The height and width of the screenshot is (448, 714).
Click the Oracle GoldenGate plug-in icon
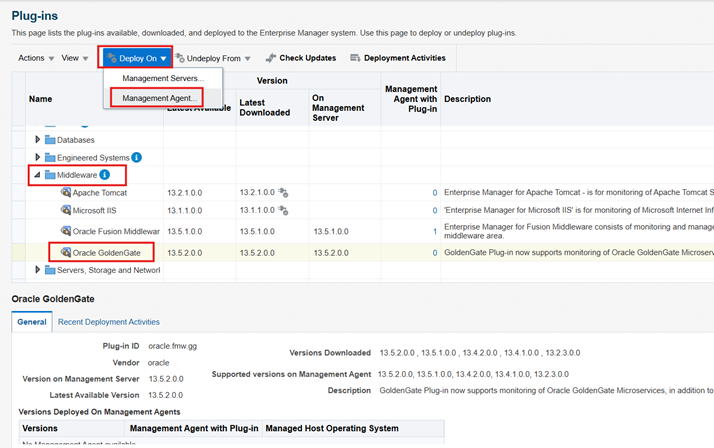(x=66, y=252)
